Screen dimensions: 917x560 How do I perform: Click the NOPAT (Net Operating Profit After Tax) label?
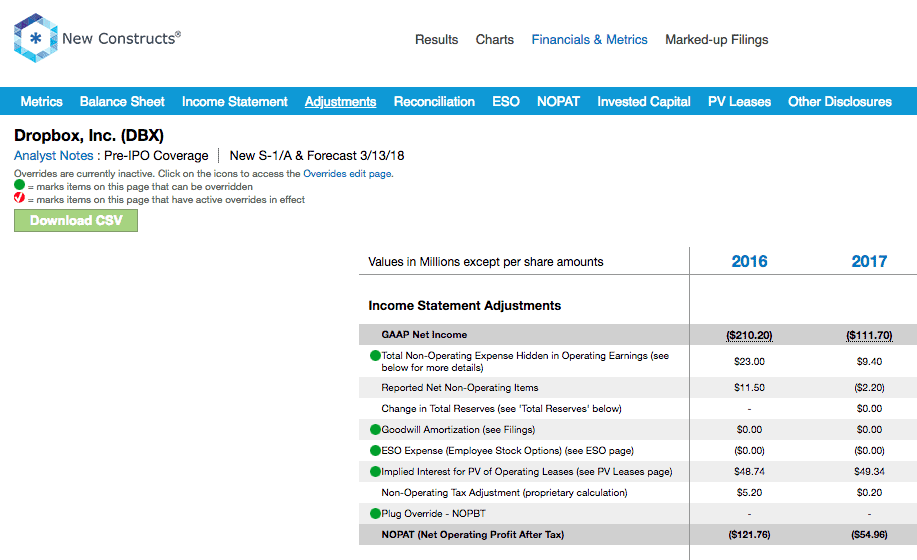pos(473,535)
